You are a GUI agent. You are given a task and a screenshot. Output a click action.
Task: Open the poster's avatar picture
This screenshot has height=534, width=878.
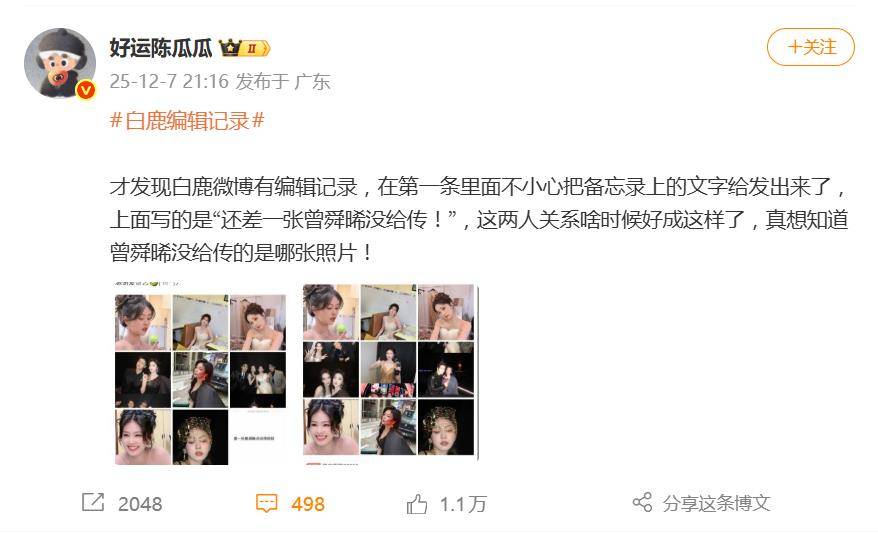pos(60,63)
